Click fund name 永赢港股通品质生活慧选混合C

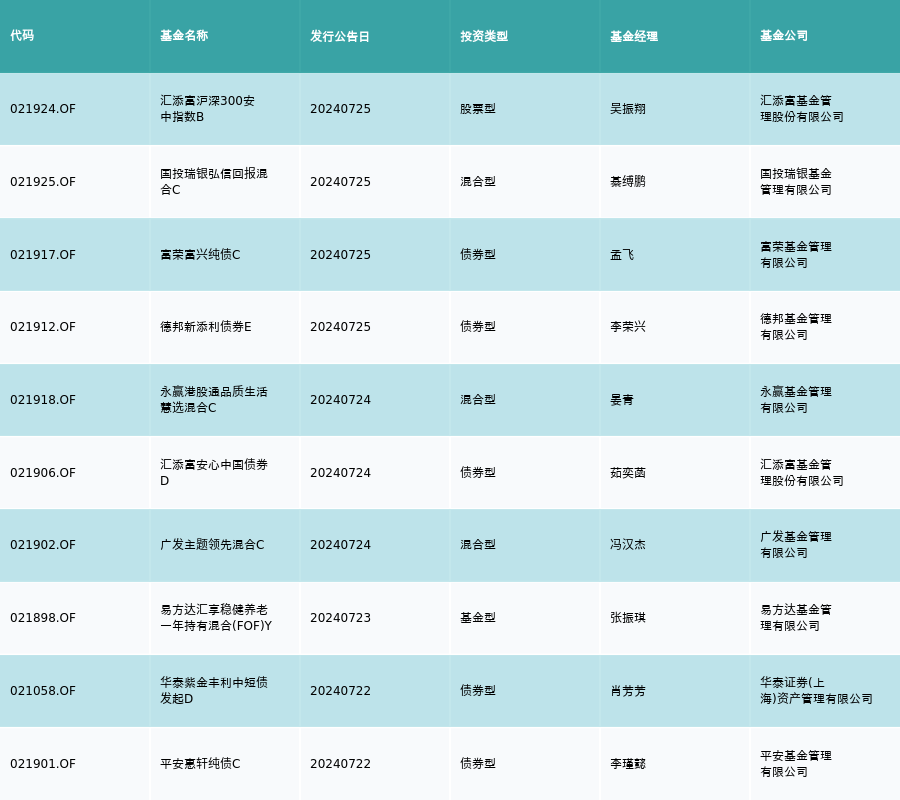pyautogui.click(x=214, y=399)
